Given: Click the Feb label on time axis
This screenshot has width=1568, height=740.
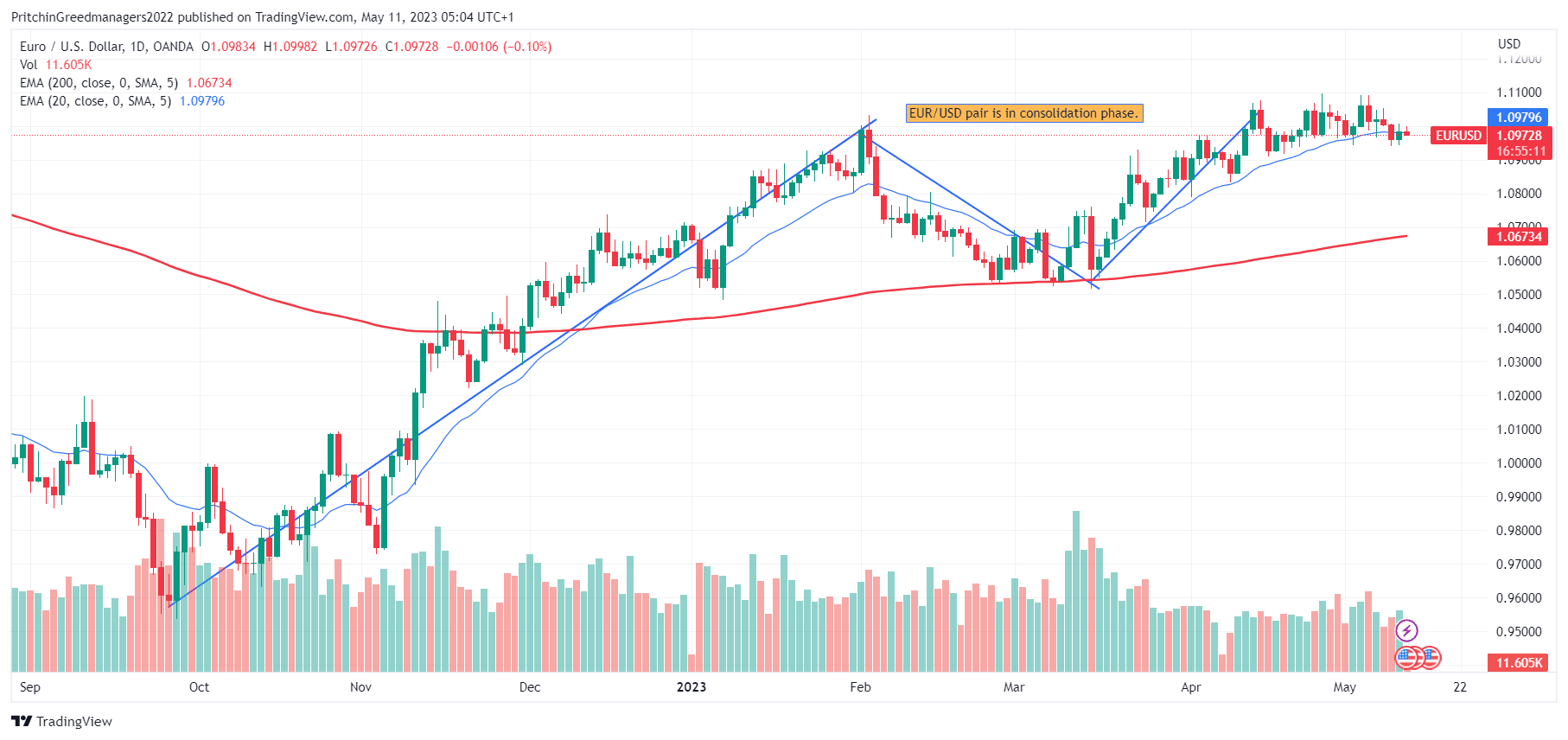Looking at the screenshot, I should pyautogui.click(x=860, y=687).
